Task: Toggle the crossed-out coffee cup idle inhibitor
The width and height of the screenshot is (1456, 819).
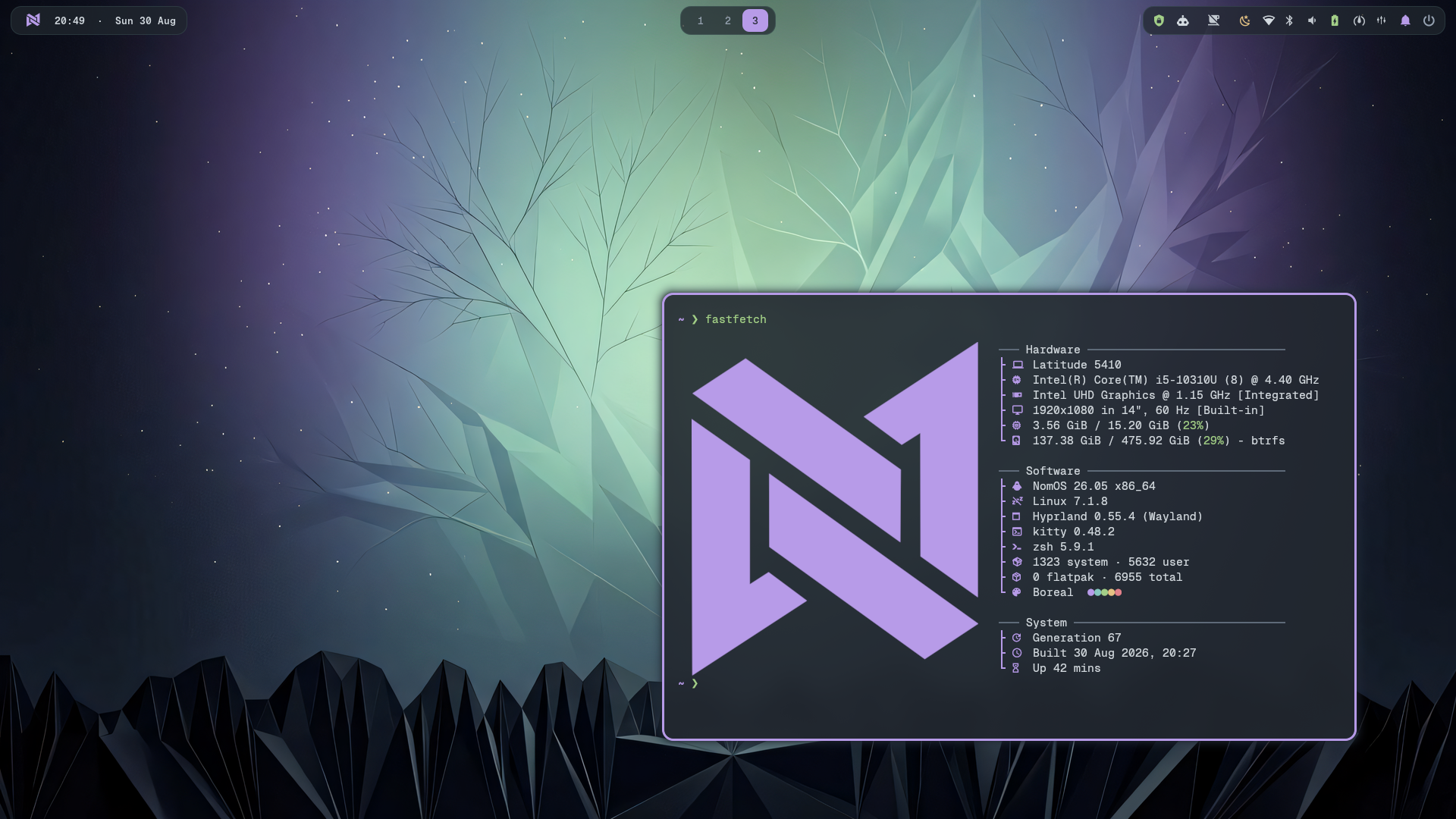Action: click(1213, 20)
